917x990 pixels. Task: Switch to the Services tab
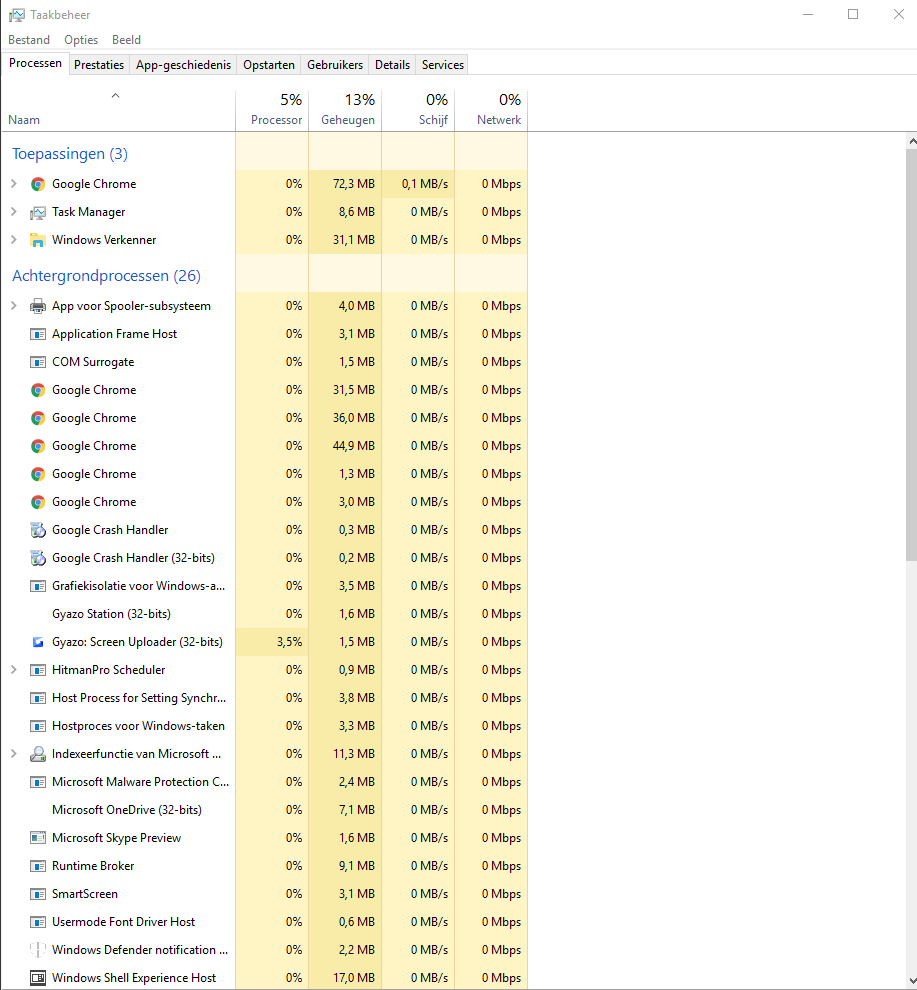click(x=443, y=64)
